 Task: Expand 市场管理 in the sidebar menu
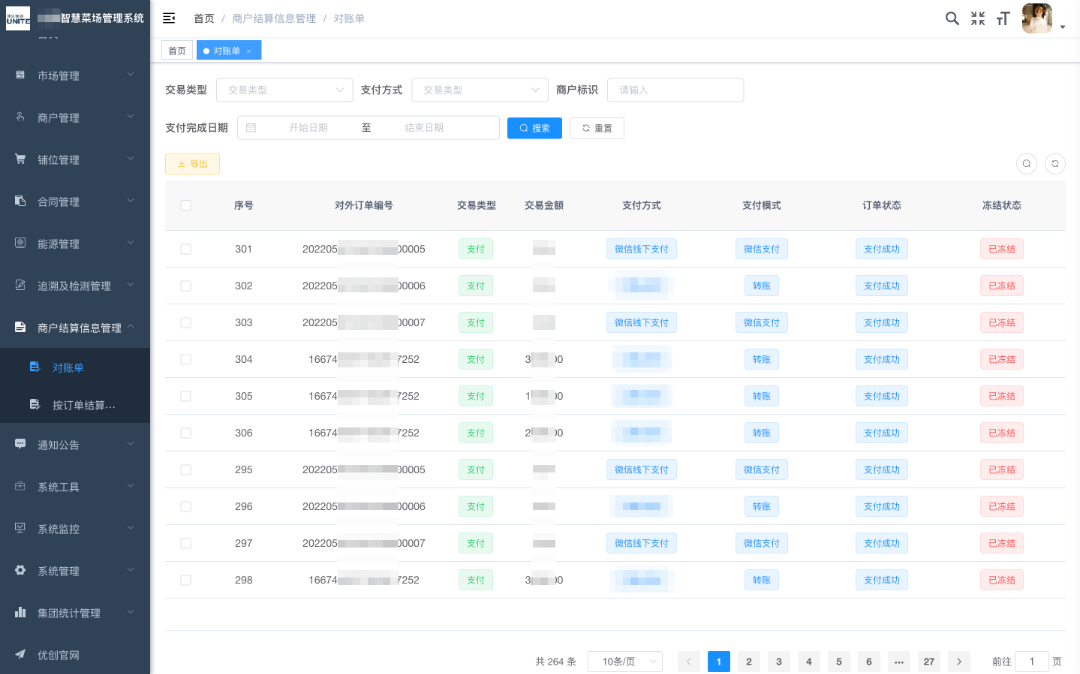75,75
